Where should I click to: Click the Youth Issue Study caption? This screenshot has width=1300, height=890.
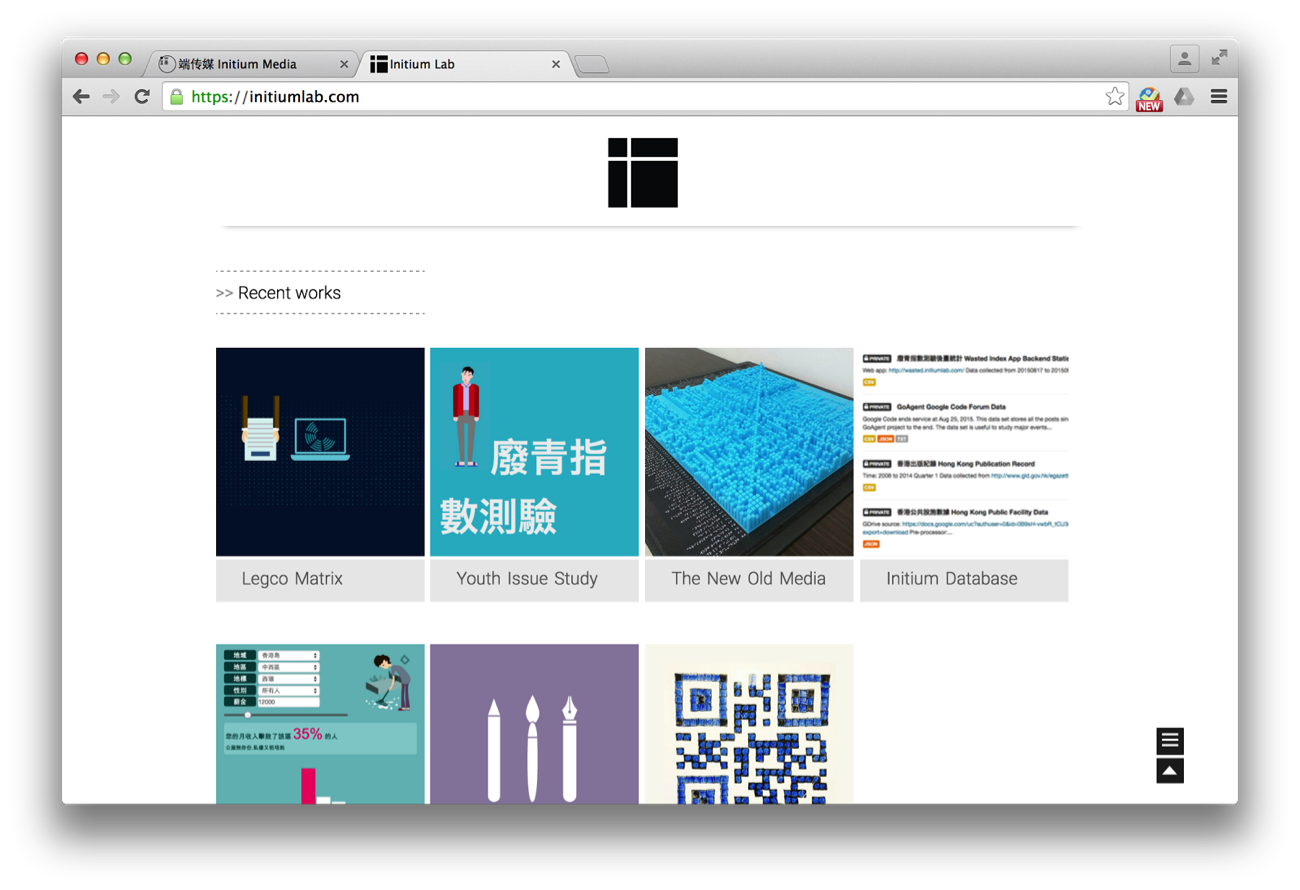pos(534,579)
